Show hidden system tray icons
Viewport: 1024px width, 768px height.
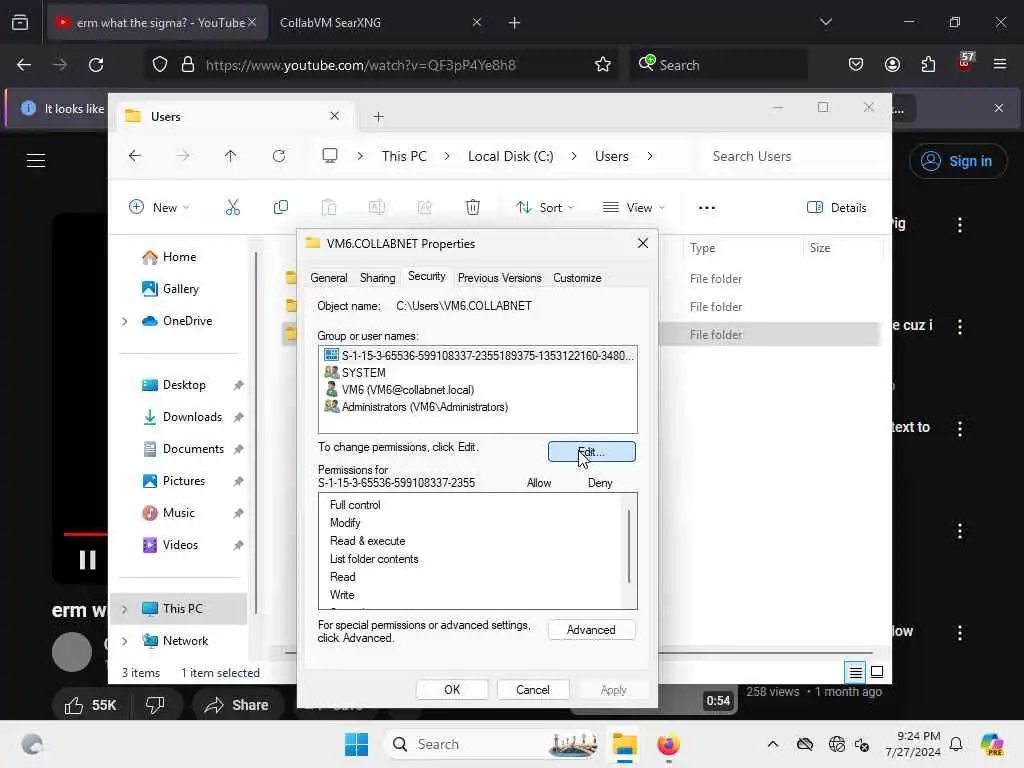772,744
